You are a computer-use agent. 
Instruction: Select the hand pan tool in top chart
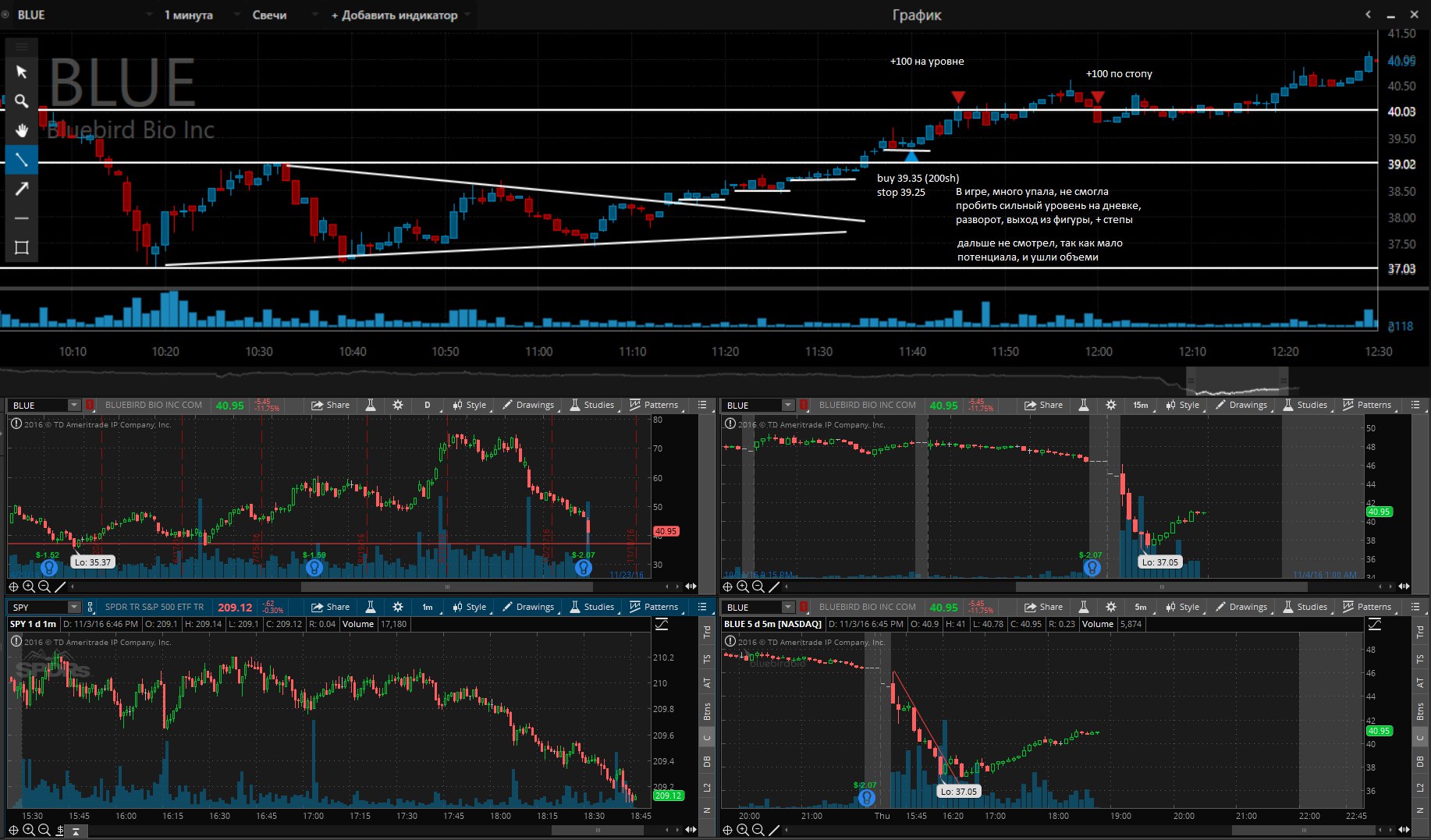[x=22, y=130]
